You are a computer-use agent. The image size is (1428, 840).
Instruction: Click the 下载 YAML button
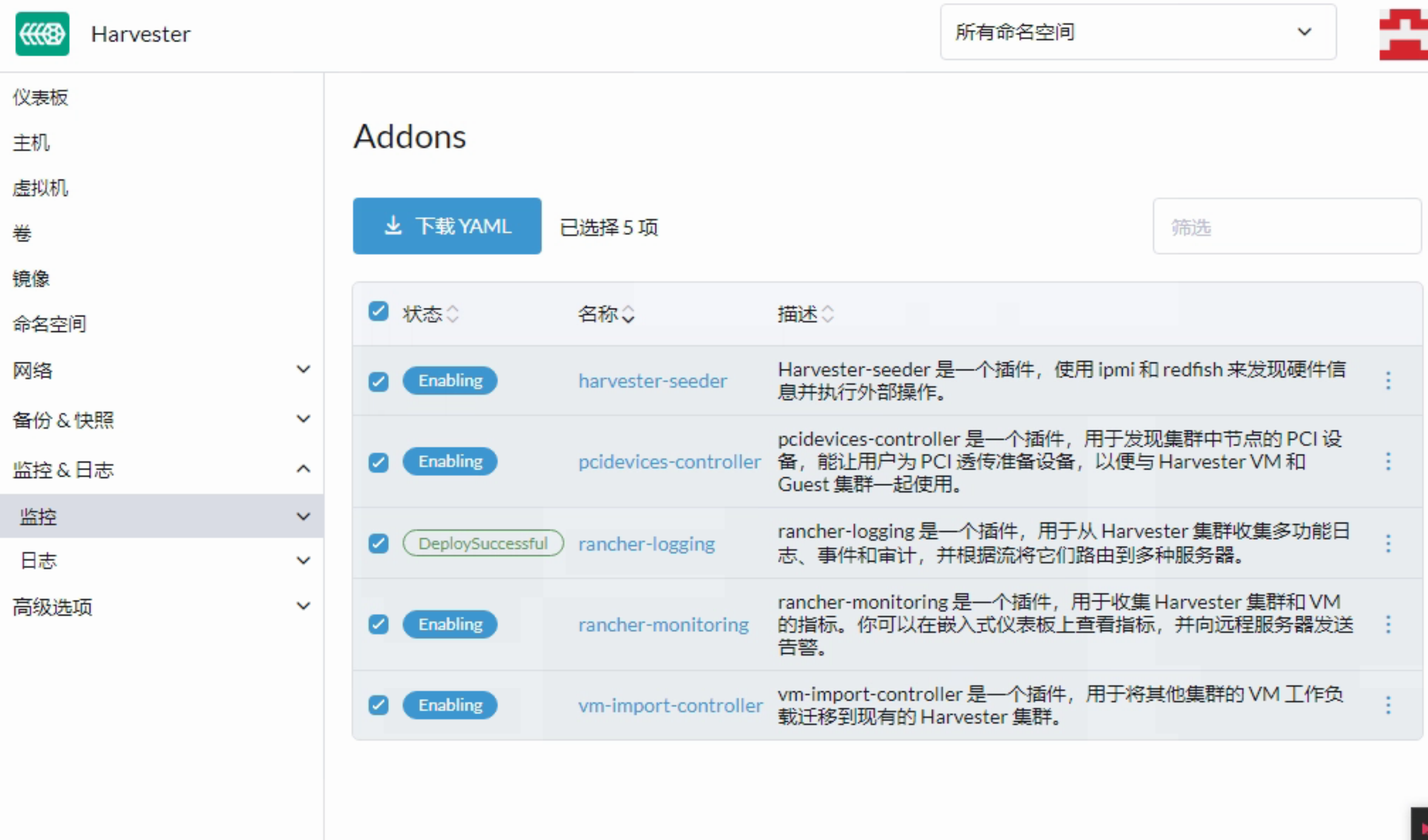[446, 226]
